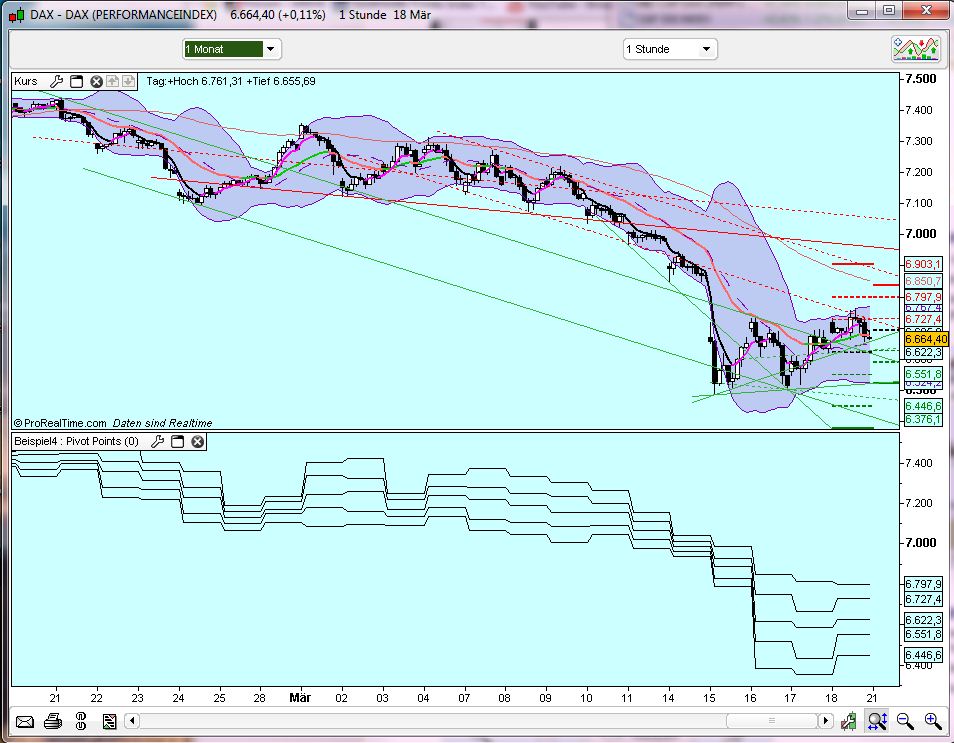Maximize the Kurs price panel

tap(76, 82)
